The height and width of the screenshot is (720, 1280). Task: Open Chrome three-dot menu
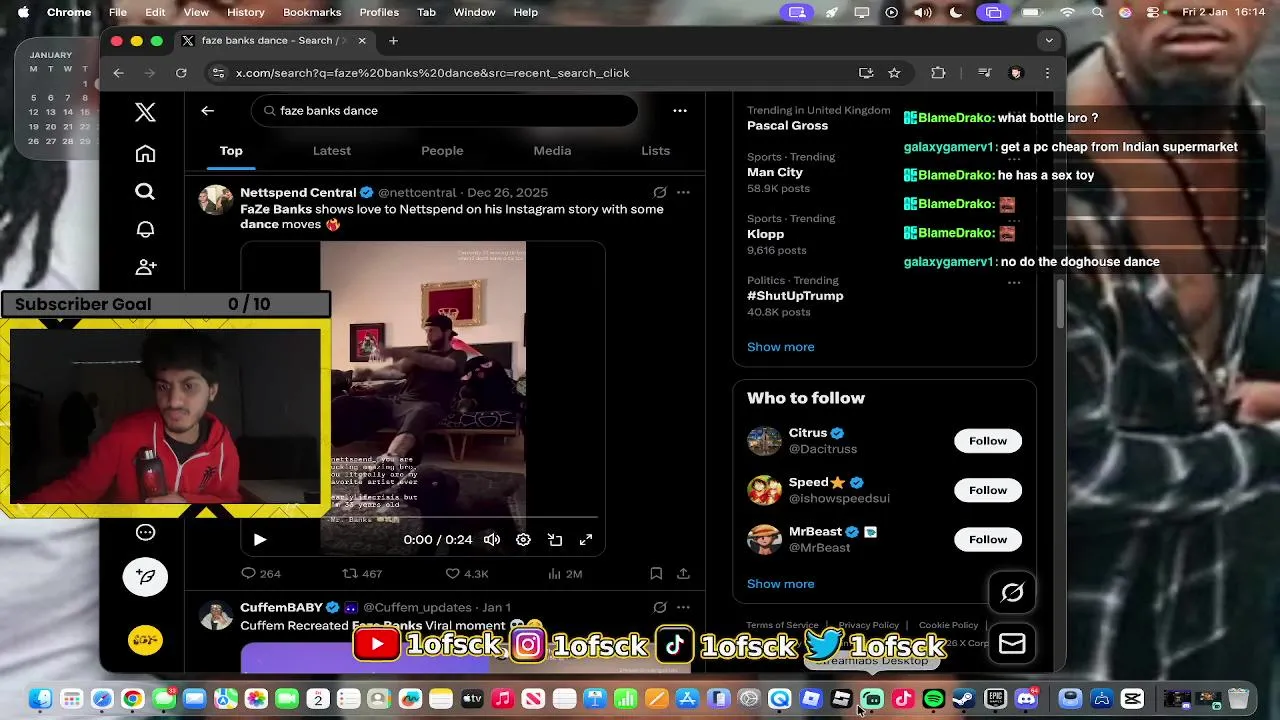[x=1047, y=73]
